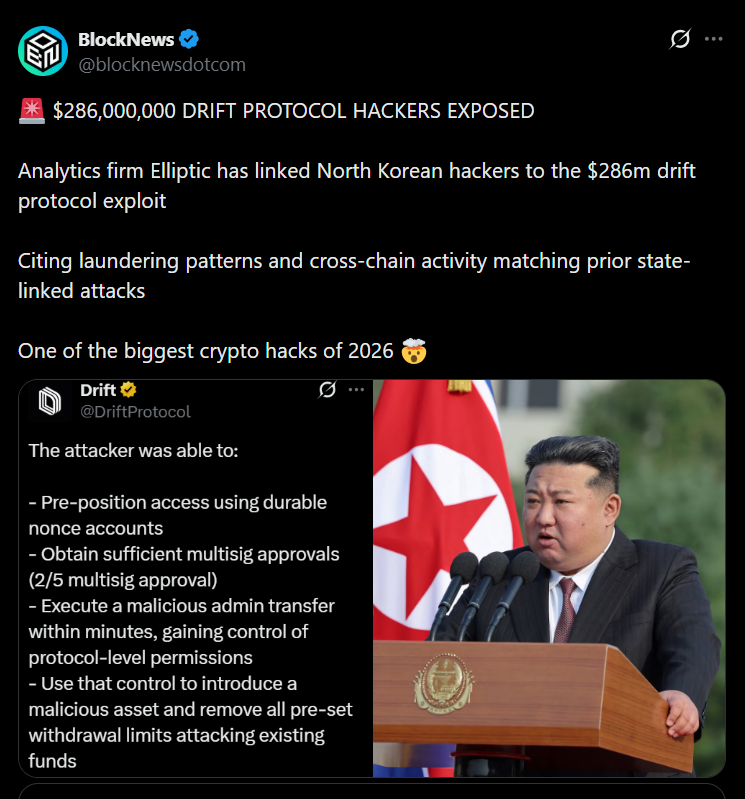Open the BlockNews profile avatar

[43, 51]
